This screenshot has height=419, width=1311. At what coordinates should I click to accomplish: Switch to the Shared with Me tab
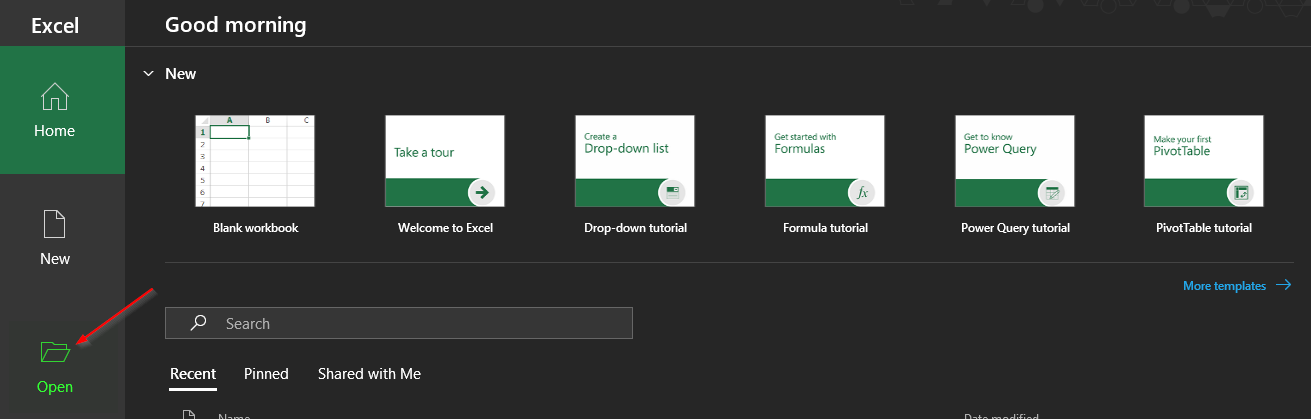click(x=369, y=374)
